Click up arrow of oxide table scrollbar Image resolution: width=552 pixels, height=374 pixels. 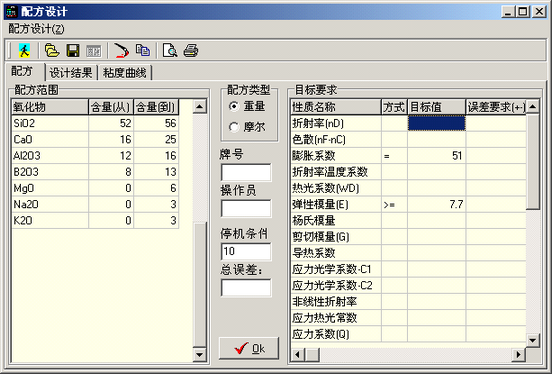click(200, 106)
